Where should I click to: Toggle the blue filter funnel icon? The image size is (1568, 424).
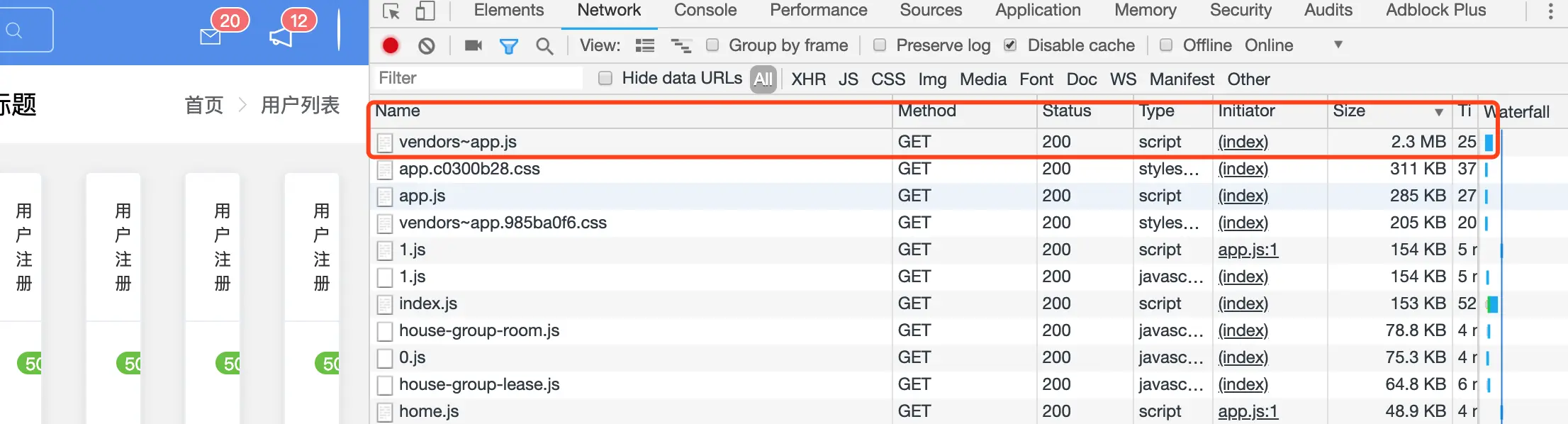click(509, 46)
